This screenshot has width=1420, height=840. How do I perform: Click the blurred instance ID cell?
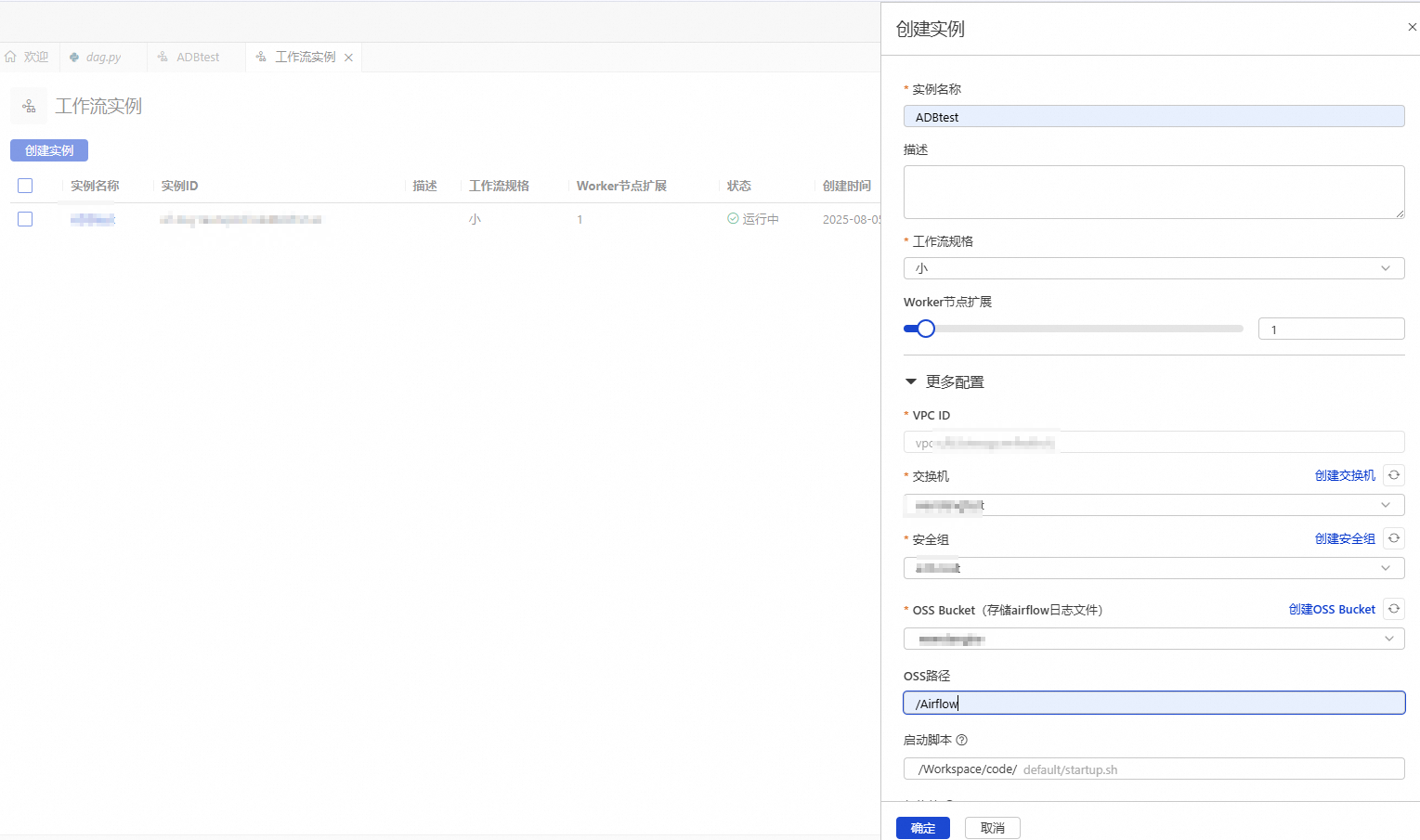241,219
